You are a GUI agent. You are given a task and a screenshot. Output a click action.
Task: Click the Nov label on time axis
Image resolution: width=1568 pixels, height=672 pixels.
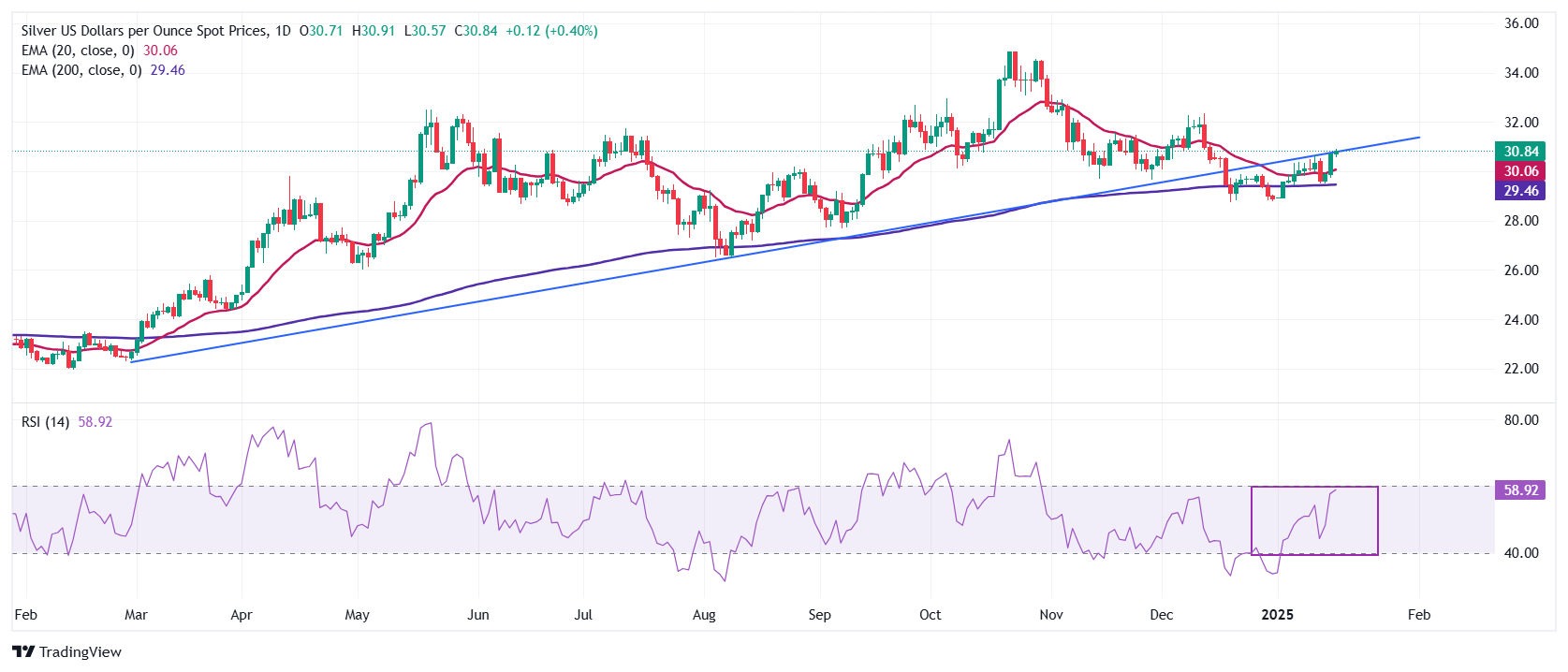pos(1051,615)
